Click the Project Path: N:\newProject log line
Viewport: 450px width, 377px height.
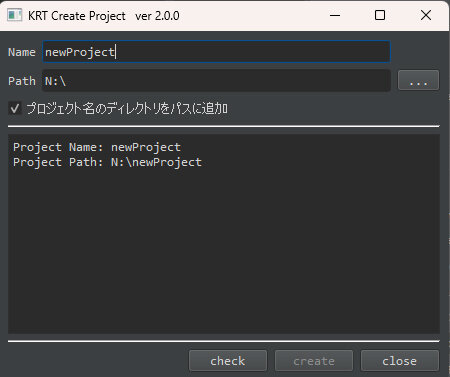click(107, 162)
